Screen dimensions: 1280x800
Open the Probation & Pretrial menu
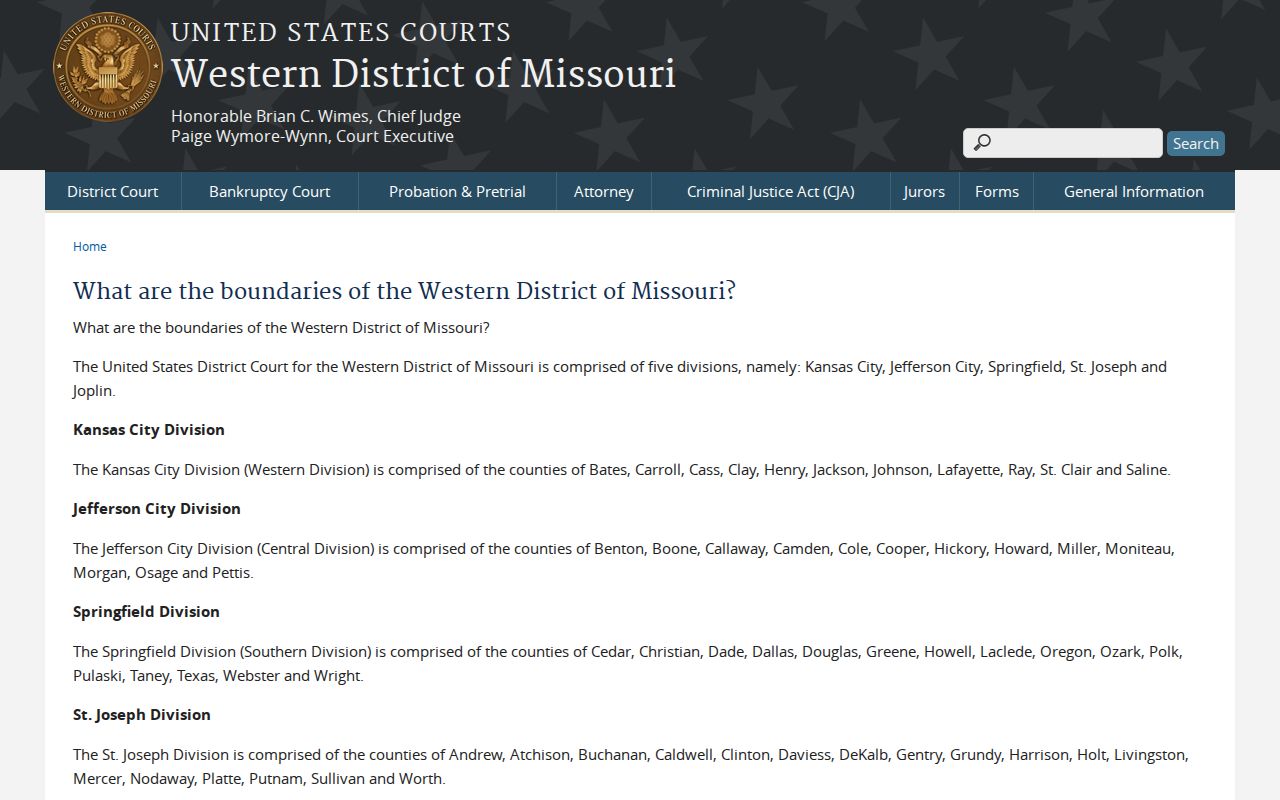click(457, 191)
